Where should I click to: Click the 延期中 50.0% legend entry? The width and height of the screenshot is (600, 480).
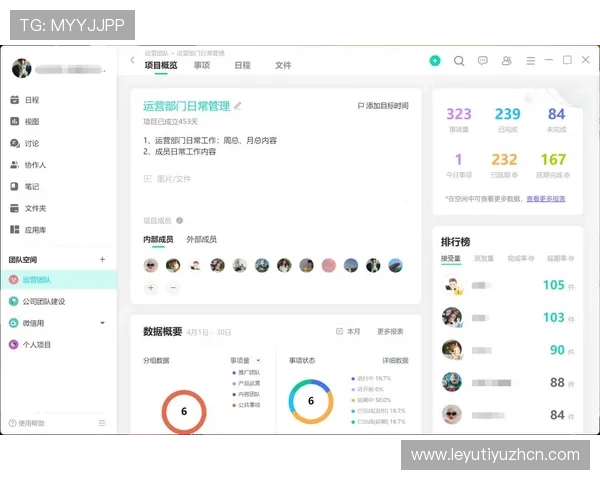click(x=371, y=400)
